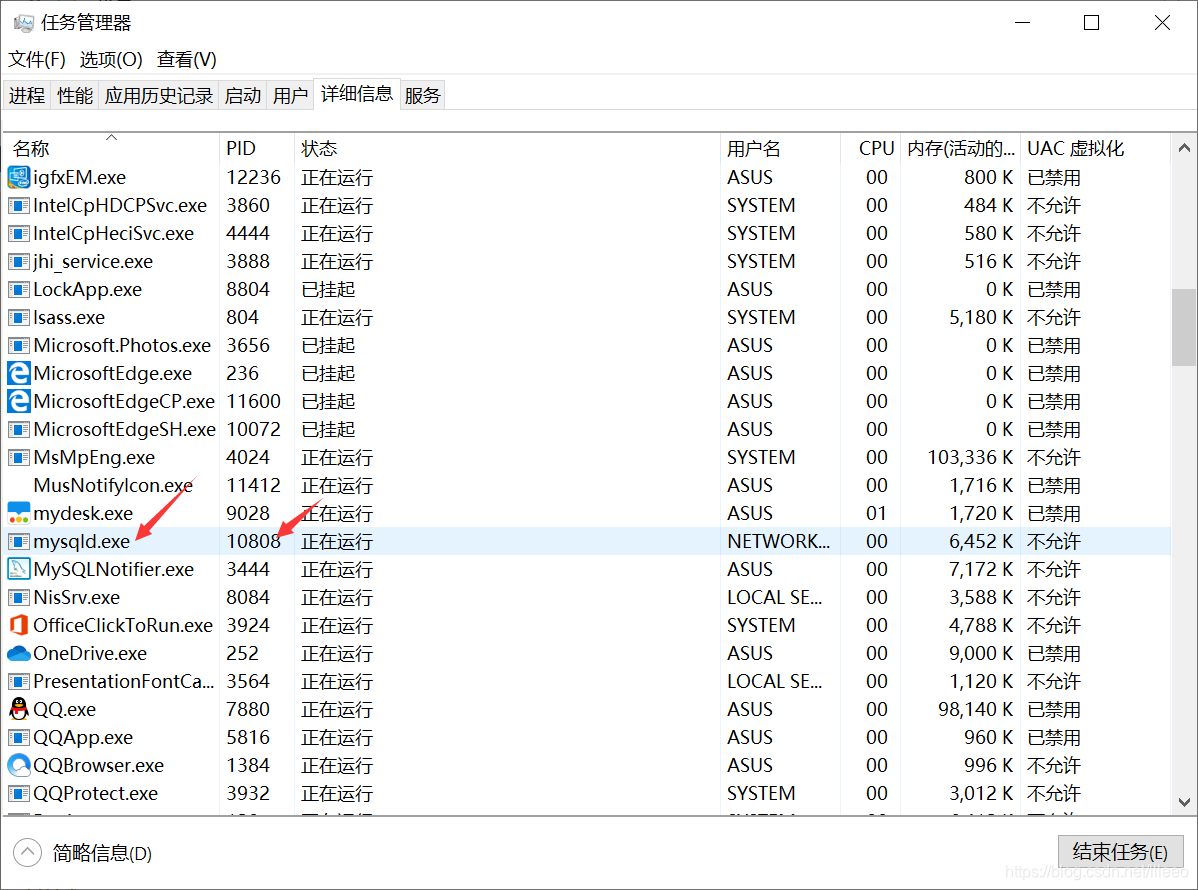Sort by the 名称 column header

(112, 148)
